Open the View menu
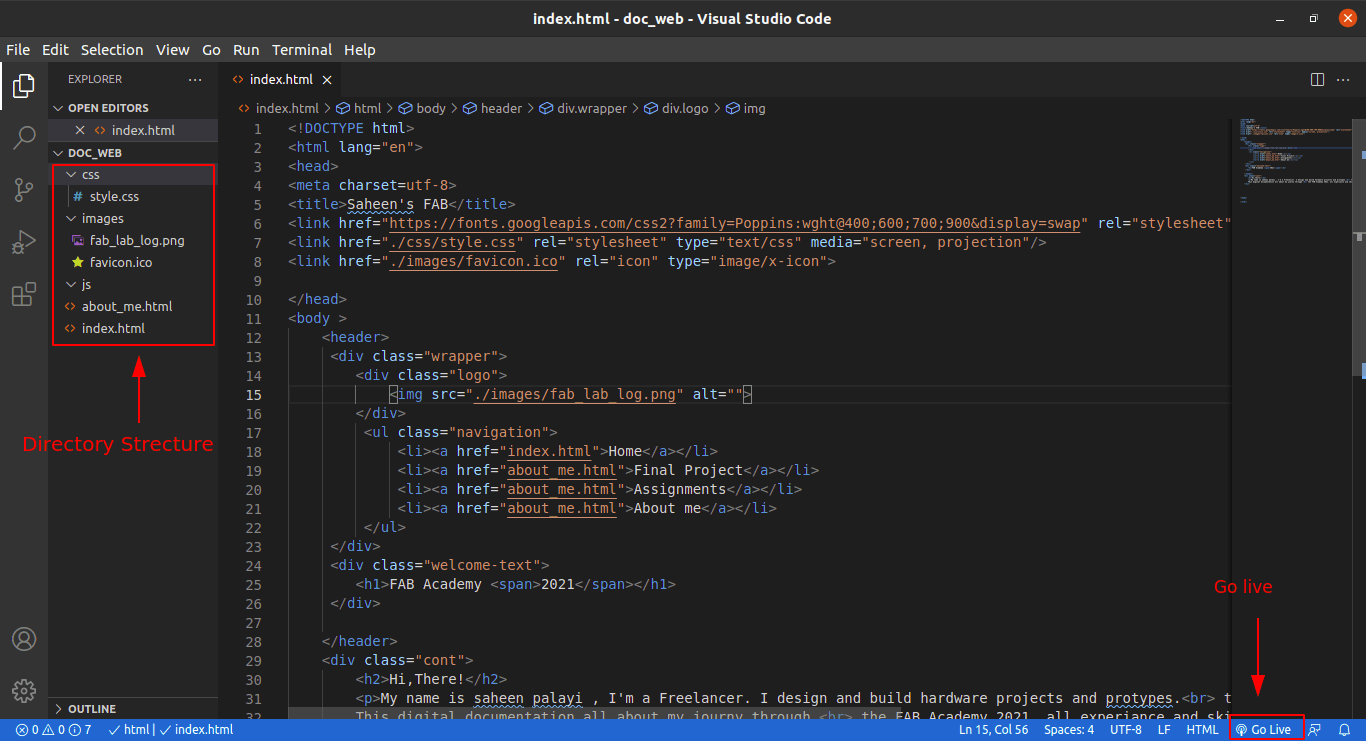The image size is (1366, 741). [172, 50]
